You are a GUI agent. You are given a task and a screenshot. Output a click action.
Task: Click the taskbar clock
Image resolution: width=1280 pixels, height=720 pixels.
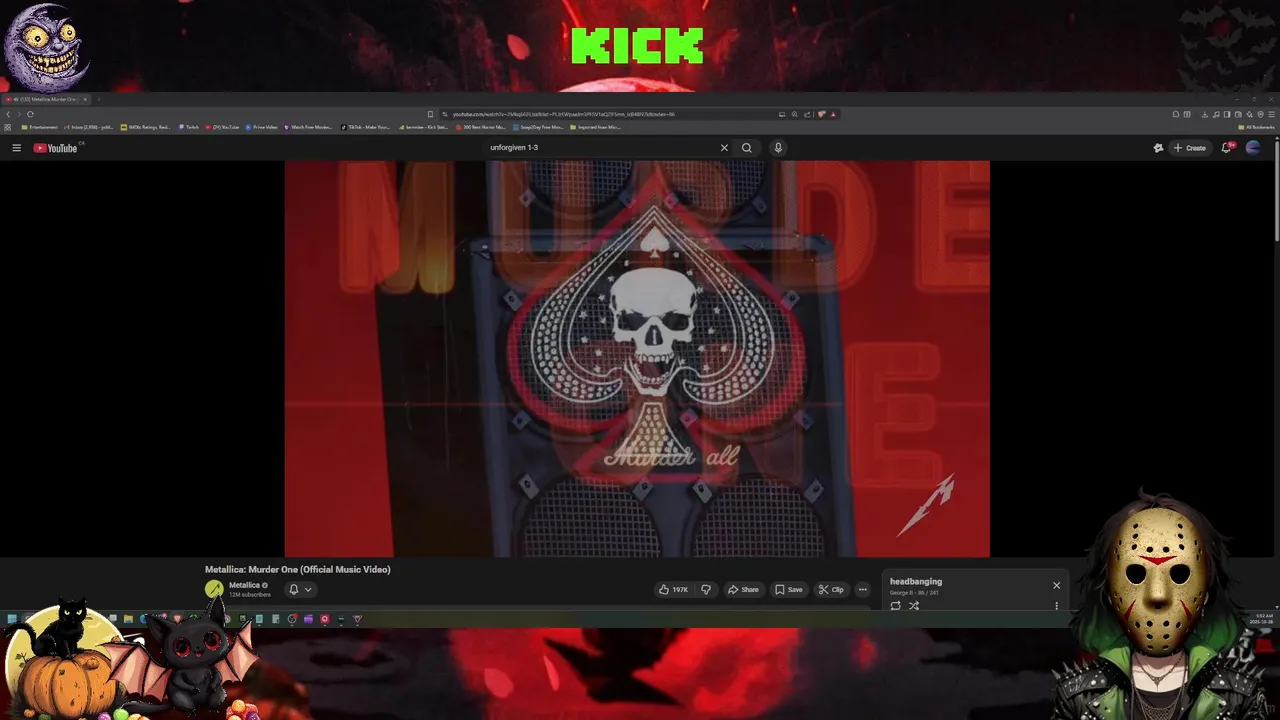coord(1261,618)
